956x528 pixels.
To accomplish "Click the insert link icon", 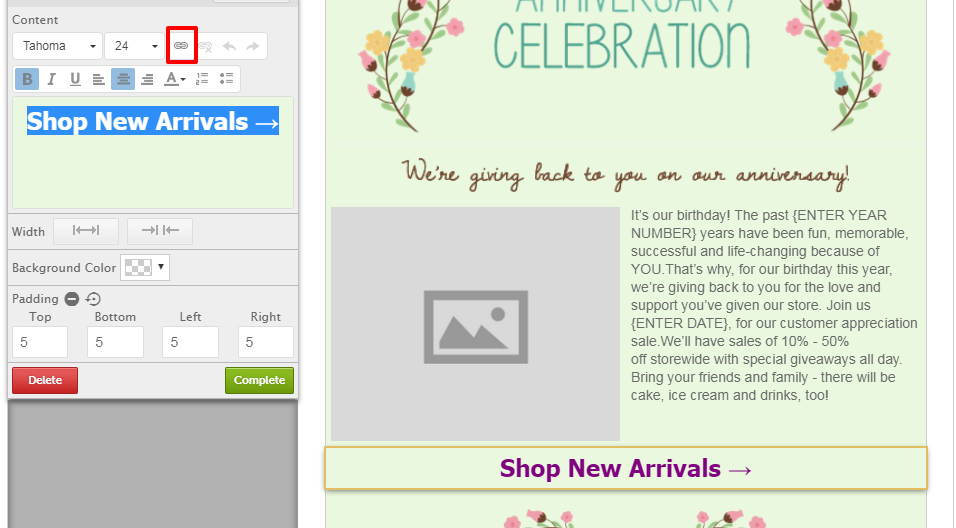I will (181, 46).
